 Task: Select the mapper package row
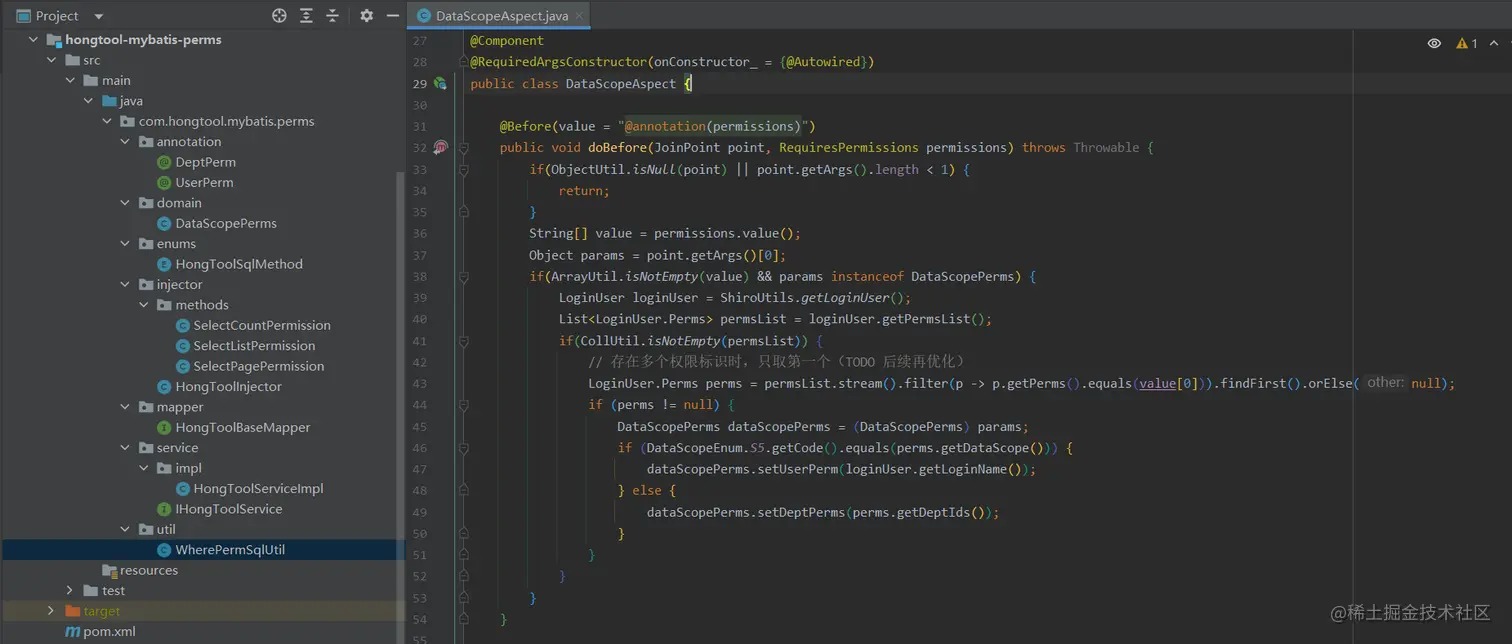pyautogui.click(x=203, y=407)
